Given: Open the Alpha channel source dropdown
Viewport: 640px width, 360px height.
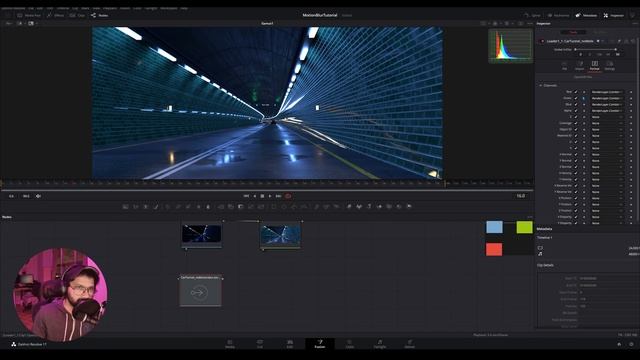Looking at the screenshot, I should (607, 111).
